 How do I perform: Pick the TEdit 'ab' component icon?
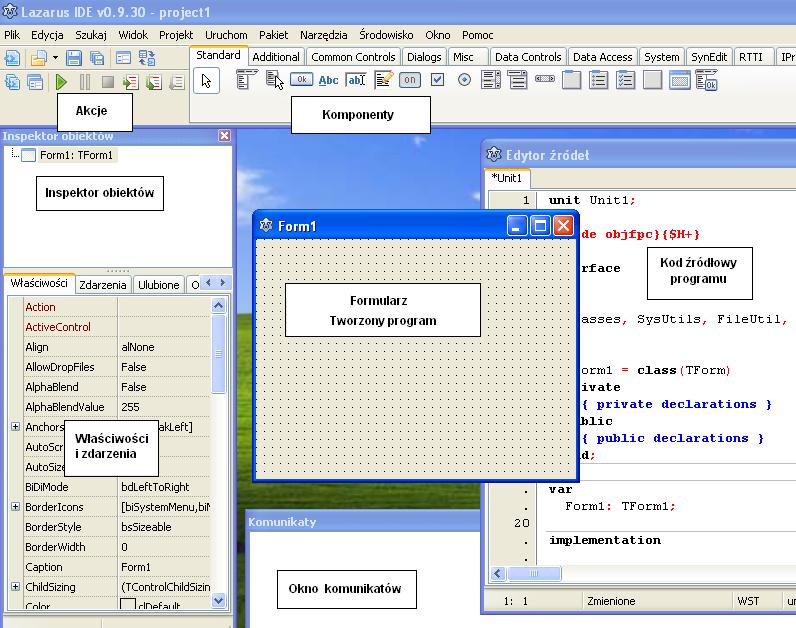pyautogui.click(x=356, y=80)
